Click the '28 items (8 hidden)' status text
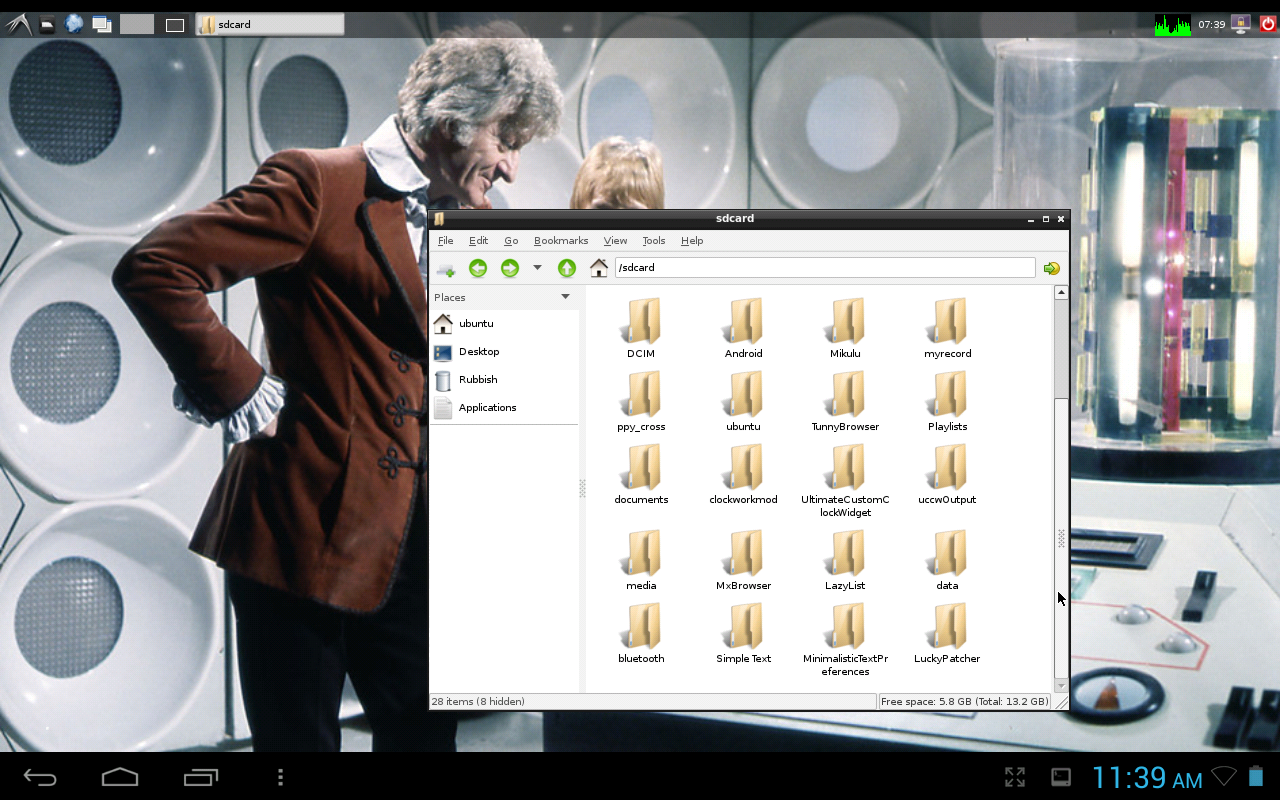 [x=480, y=702]
